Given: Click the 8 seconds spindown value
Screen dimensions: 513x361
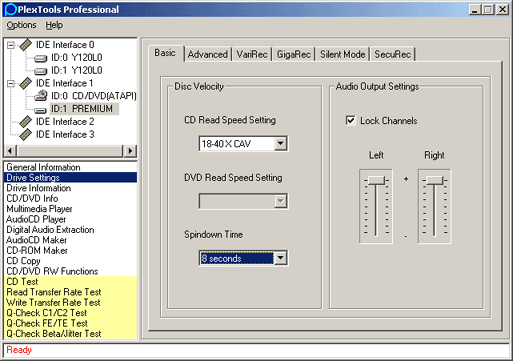Looking at the screenshot, I should 221,258.
